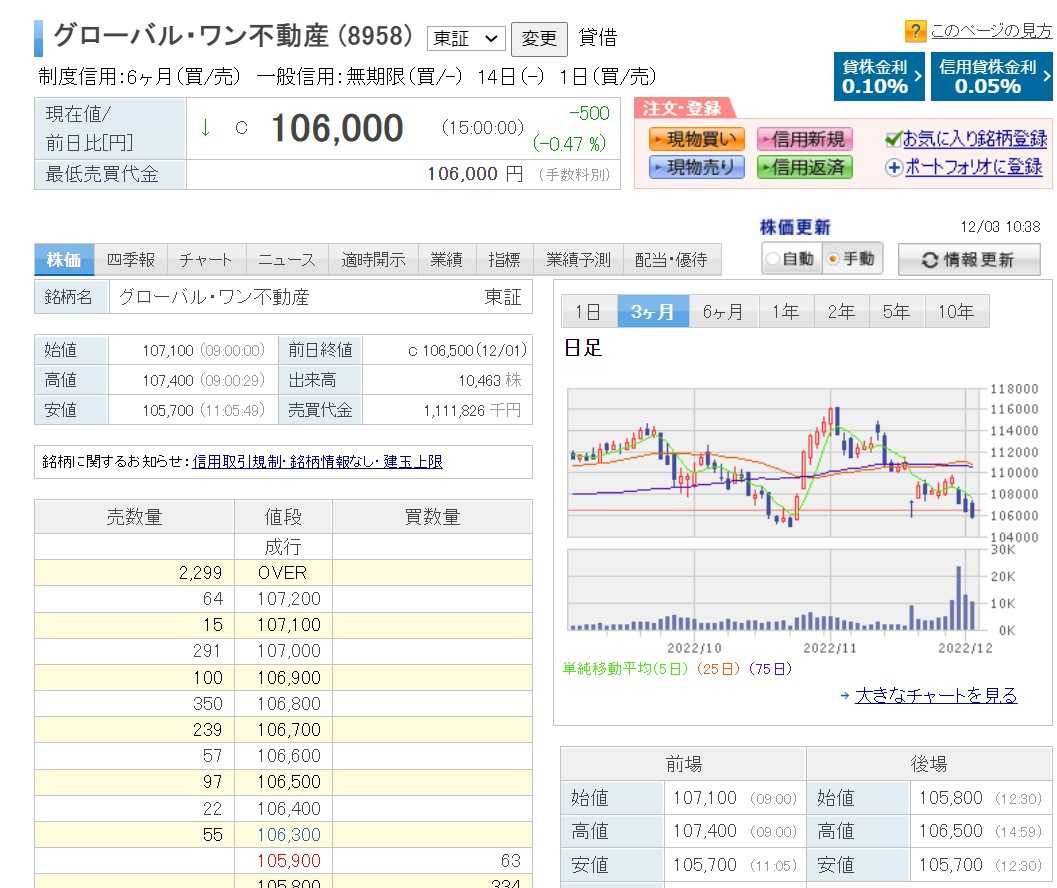Screen dimensions: 1057x888
Task: Click the 106,400 price in order book
Action: click(x=289, y=808)
